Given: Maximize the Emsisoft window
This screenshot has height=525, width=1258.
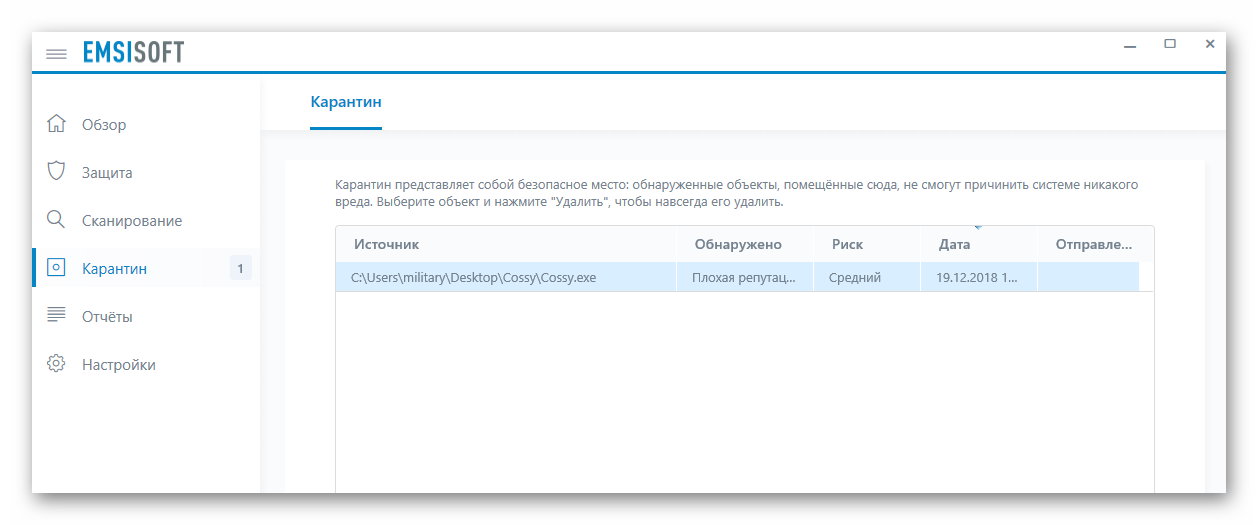Looking at the screenshot, I should [x=1170, y=44].
